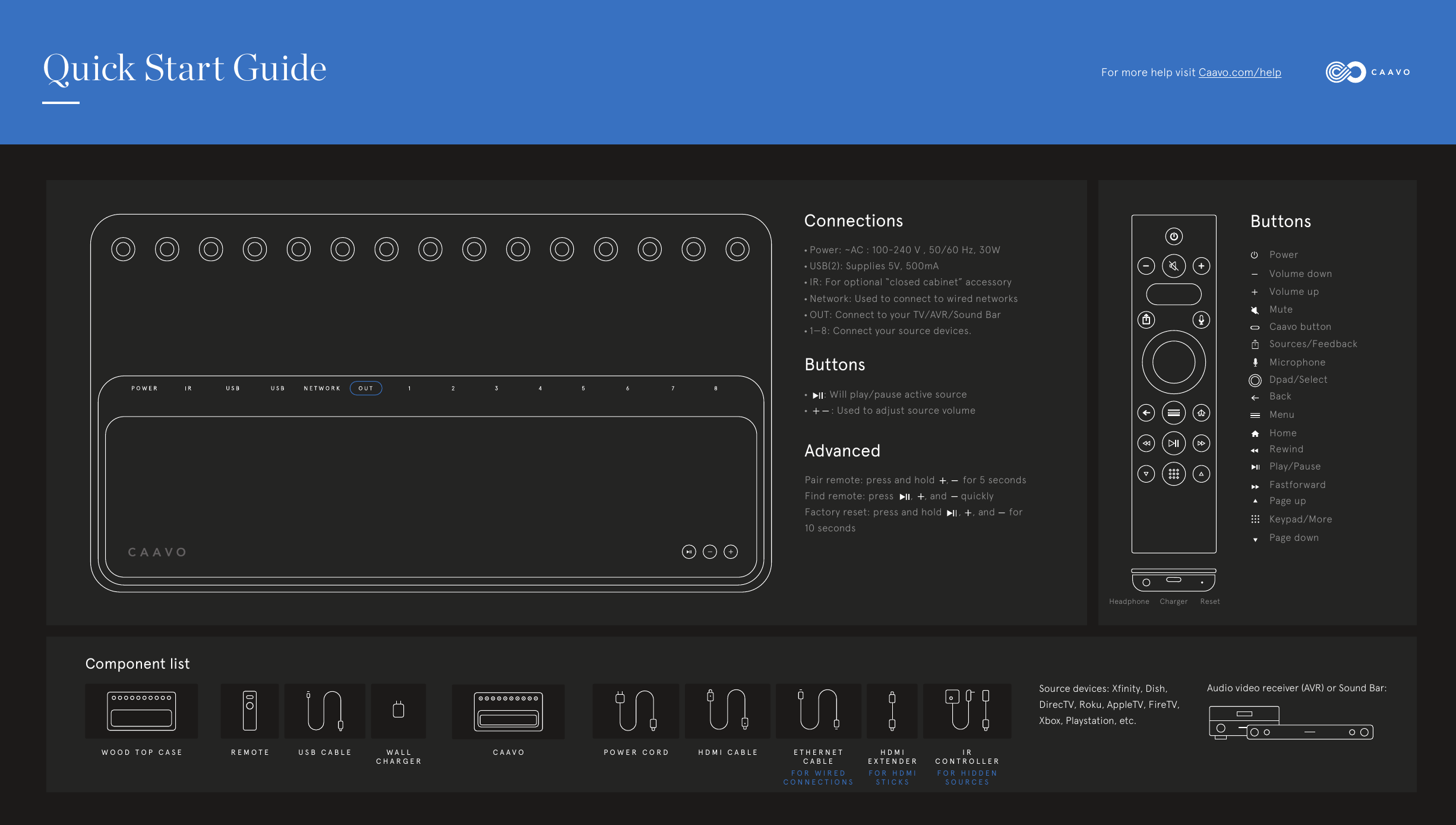
Task: Click the back arrow button on remote
Action: [1146, 413]
